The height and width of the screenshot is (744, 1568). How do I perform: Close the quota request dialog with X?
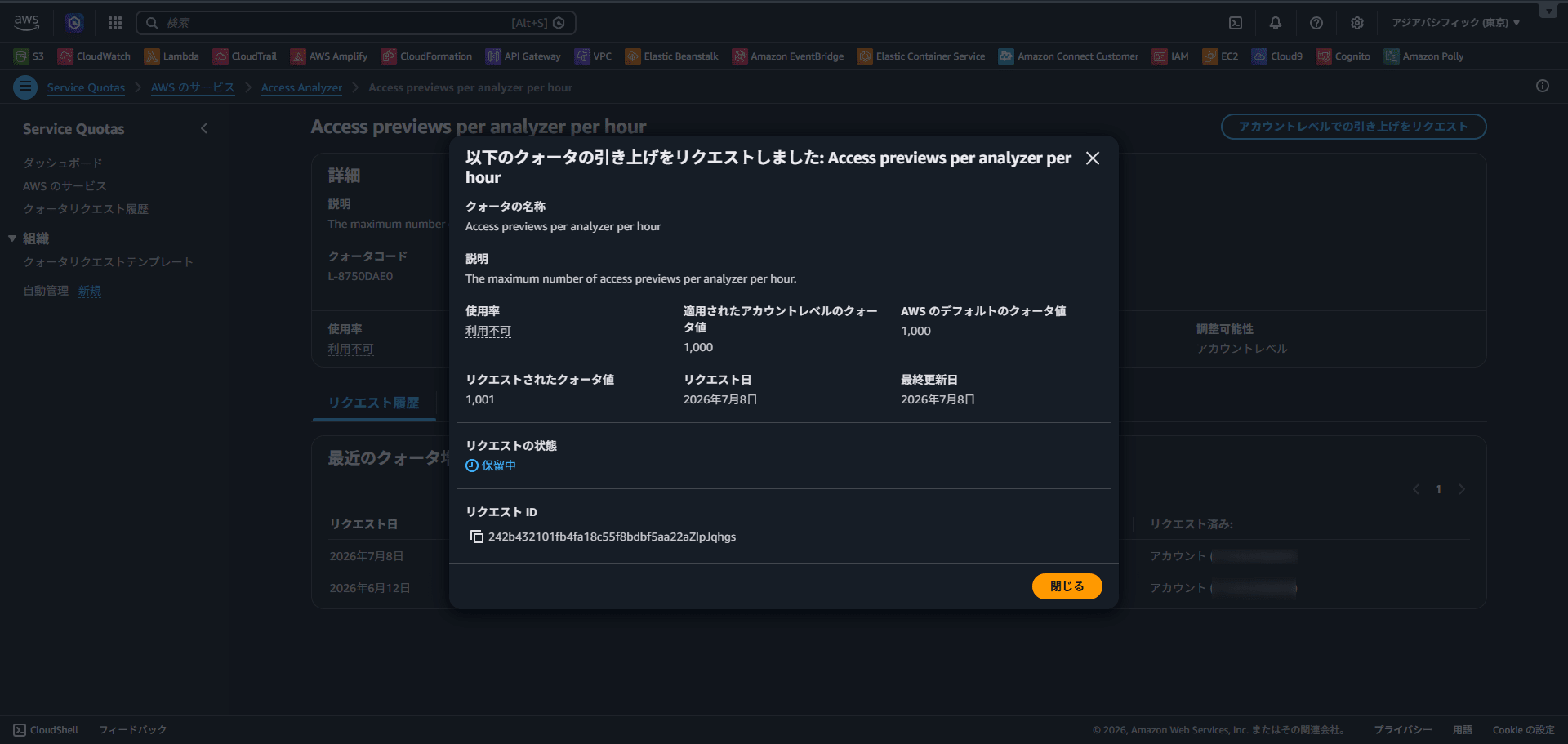(1092, 158)
